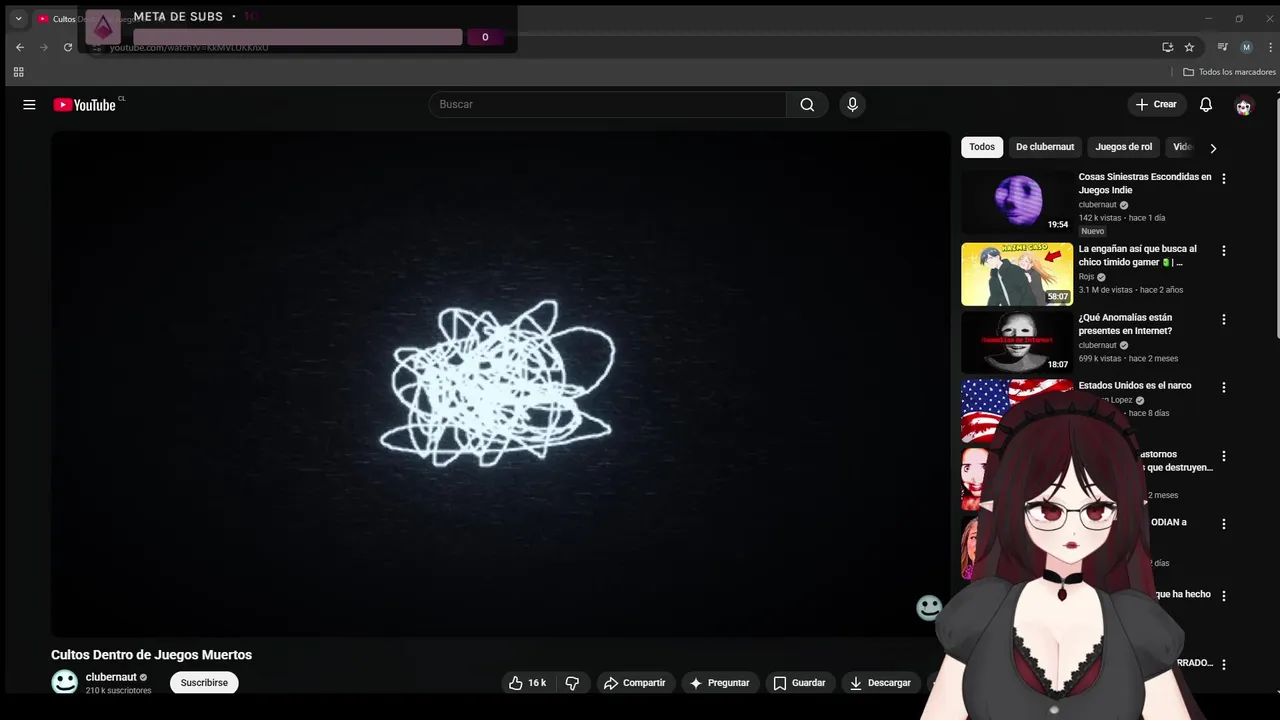Screen dimensions: 1280x720
Task: Open media control icon in toolbar
Action: 1222,47
